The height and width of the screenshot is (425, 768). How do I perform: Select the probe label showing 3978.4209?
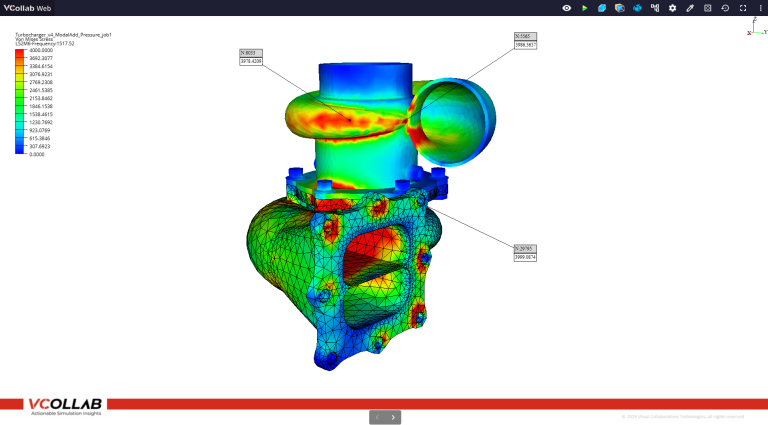(x=252, y=61)
